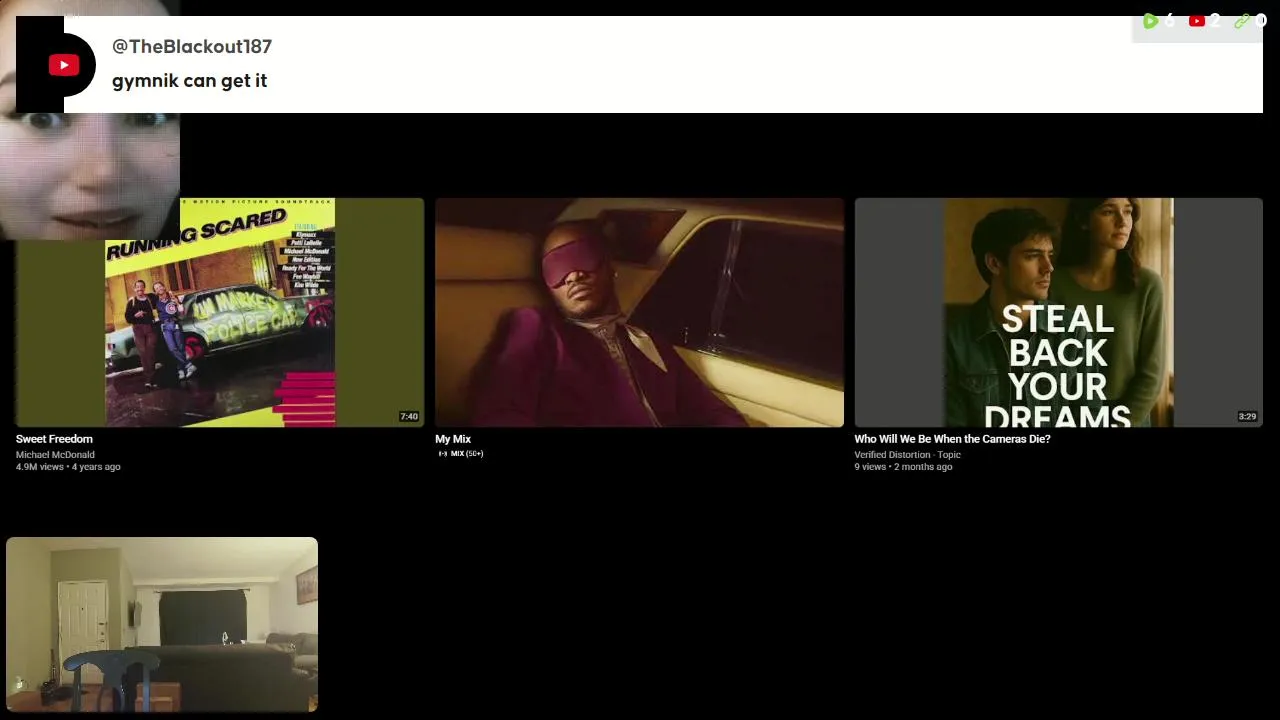Open the Verified Distortion - Topic channel link
Image resolution: width=1280 pixels, height=720 pixels.
[907, 455]
